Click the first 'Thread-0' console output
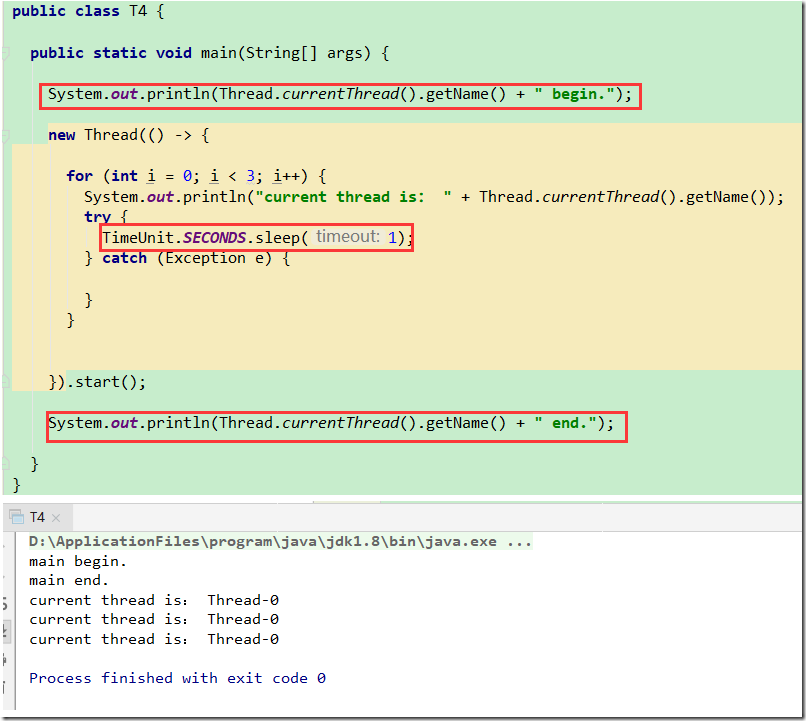The height and width of the screenshot is (721, 806). [x=243, y=600]
